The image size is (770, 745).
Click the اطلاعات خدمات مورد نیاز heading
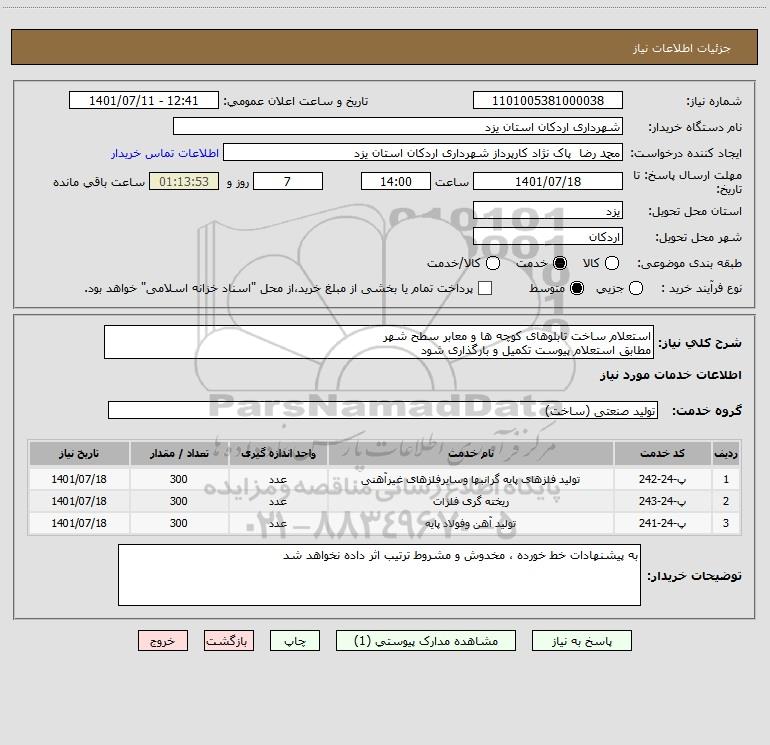coord(671,375)
